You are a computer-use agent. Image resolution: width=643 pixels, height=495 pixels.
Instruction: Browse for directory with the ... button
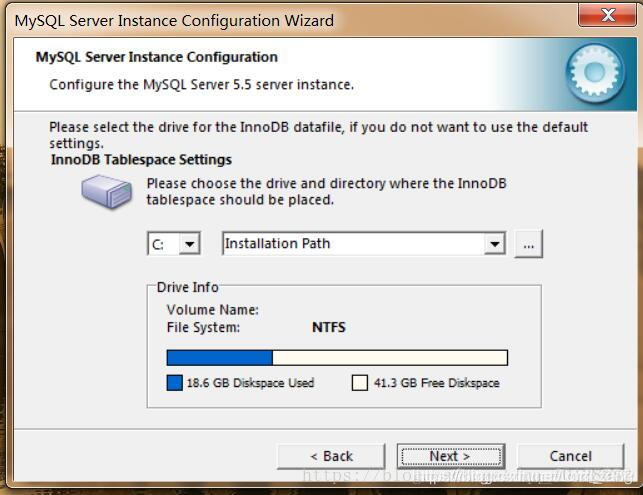coord(529,244)
